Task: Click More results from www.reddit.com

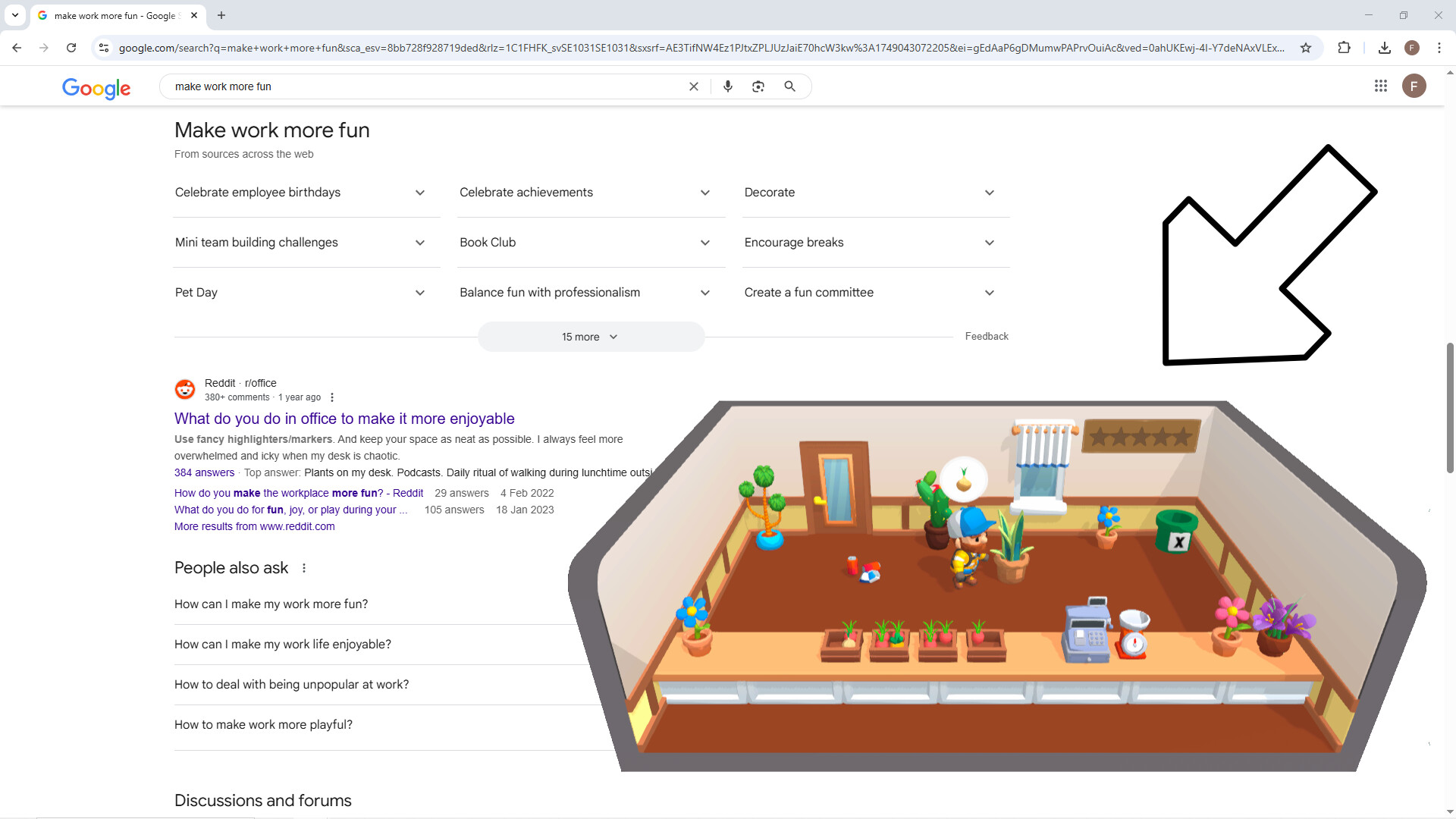Action: (254, 526)
